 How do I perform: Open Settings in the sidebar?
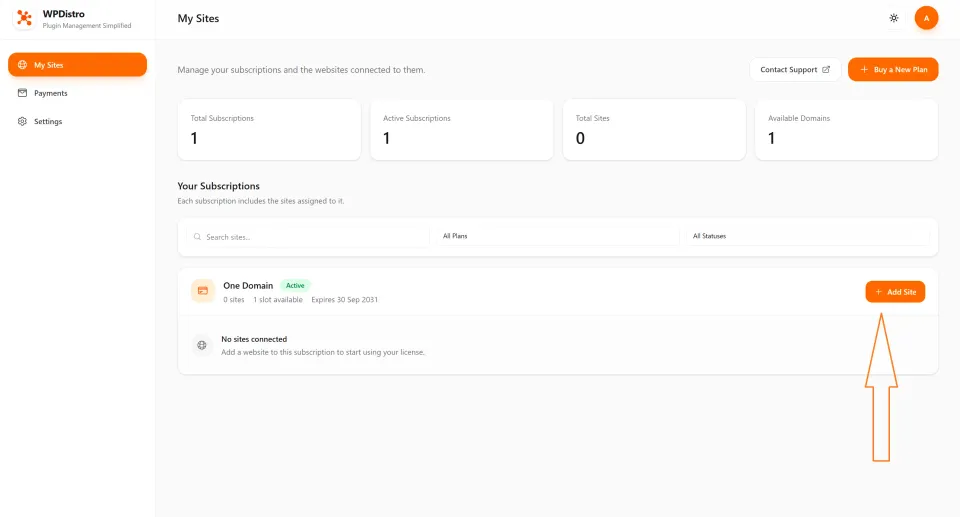pos(77,121)
